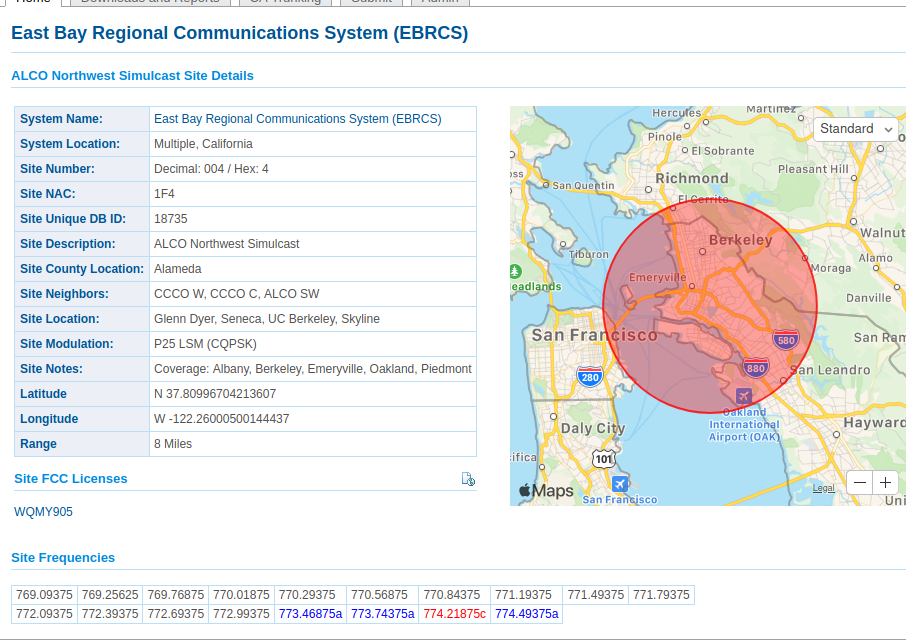
Task: Click the Site Neighbors value CCCO W, CCCO C, ALCO SW
Action: pos(236,294)
